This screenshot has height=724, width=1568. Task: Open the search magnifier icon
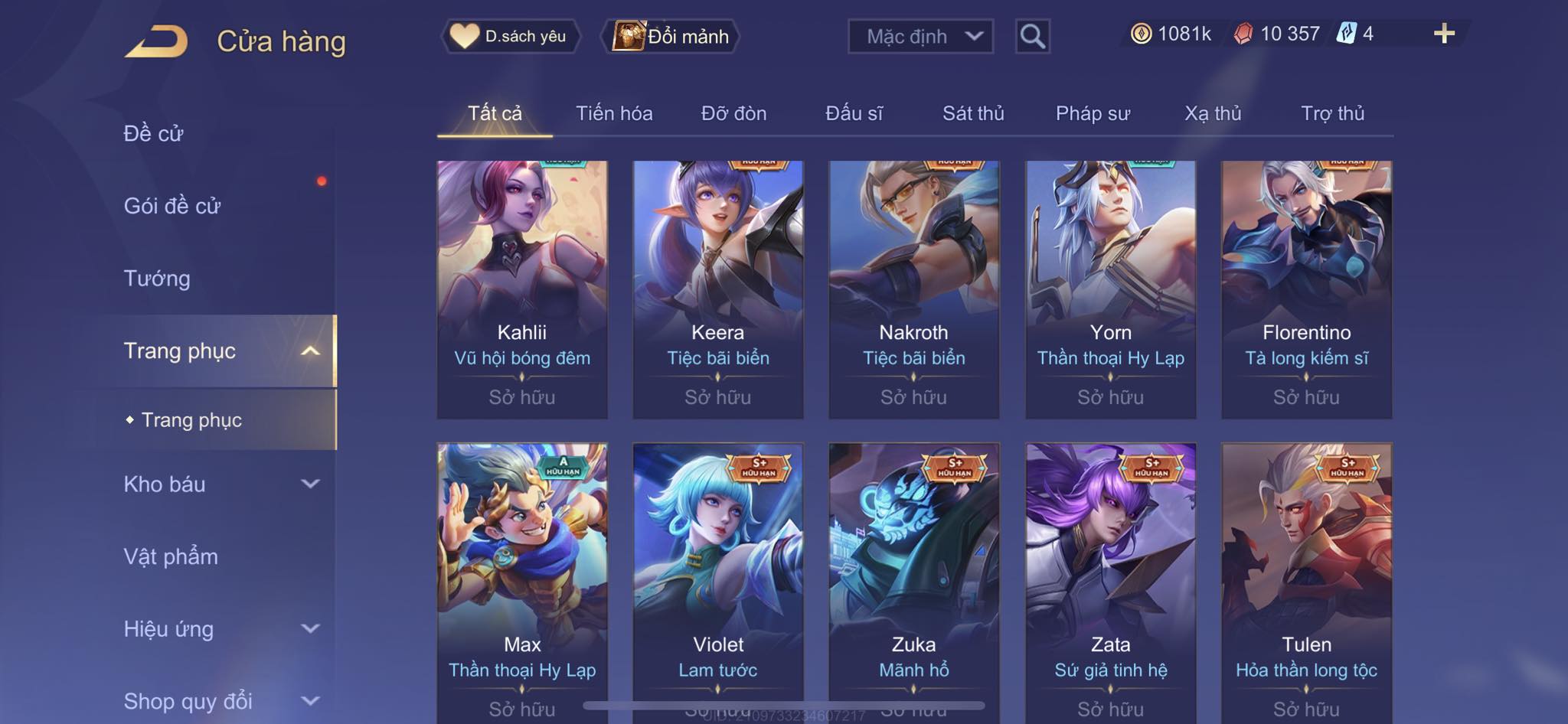tap(1032, 36)
